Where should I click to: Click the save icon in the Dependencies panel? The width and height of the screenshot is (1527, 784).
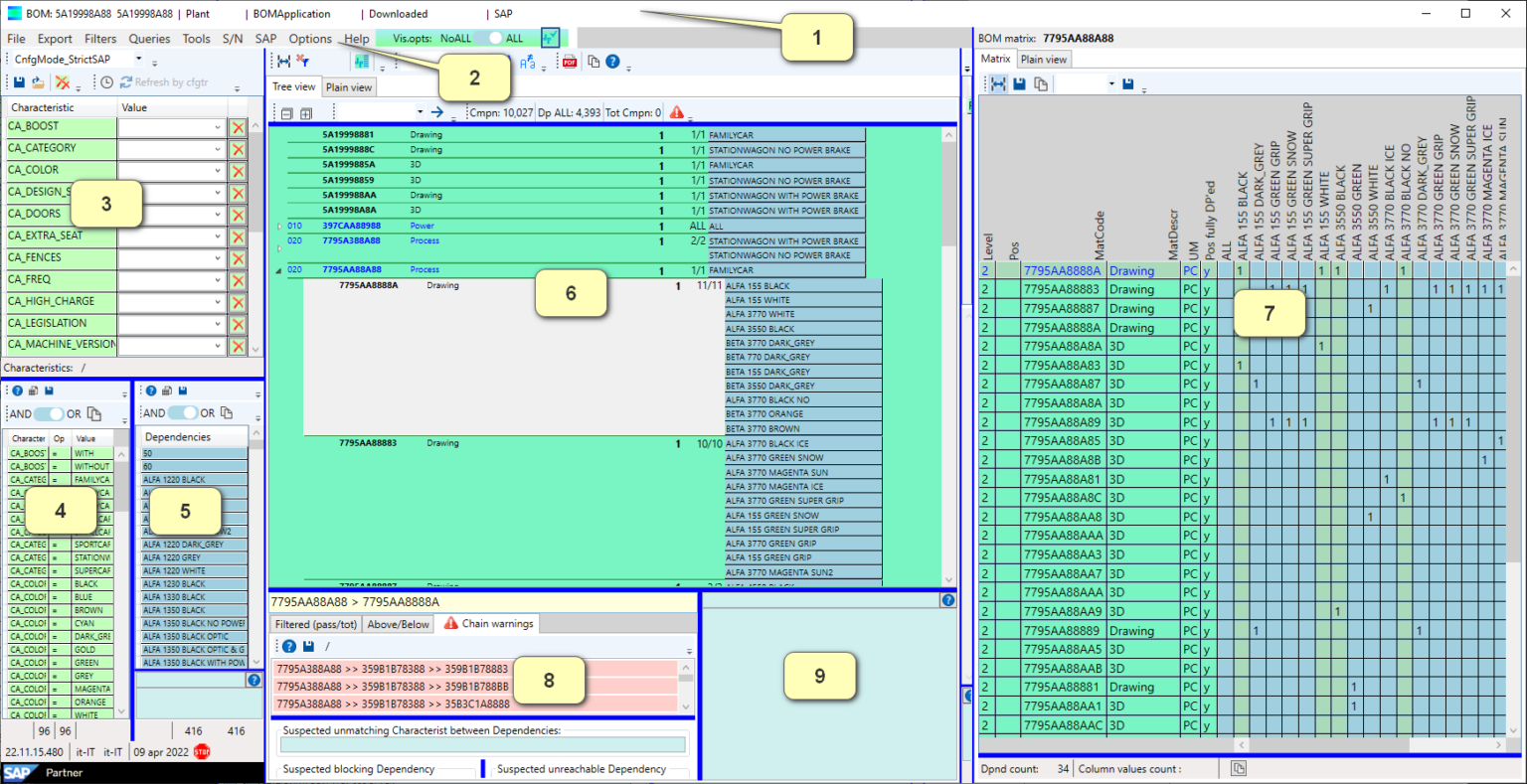click(183, 391)
